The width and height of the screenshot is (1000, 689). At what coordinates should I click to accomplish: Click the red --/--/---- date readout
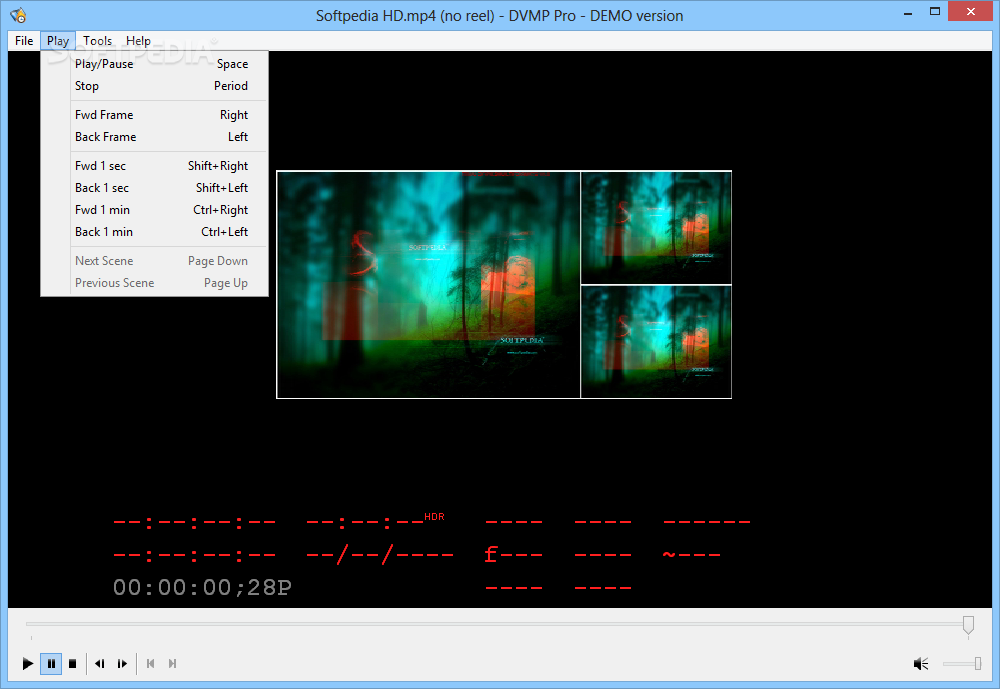click(x=380, y=554)
